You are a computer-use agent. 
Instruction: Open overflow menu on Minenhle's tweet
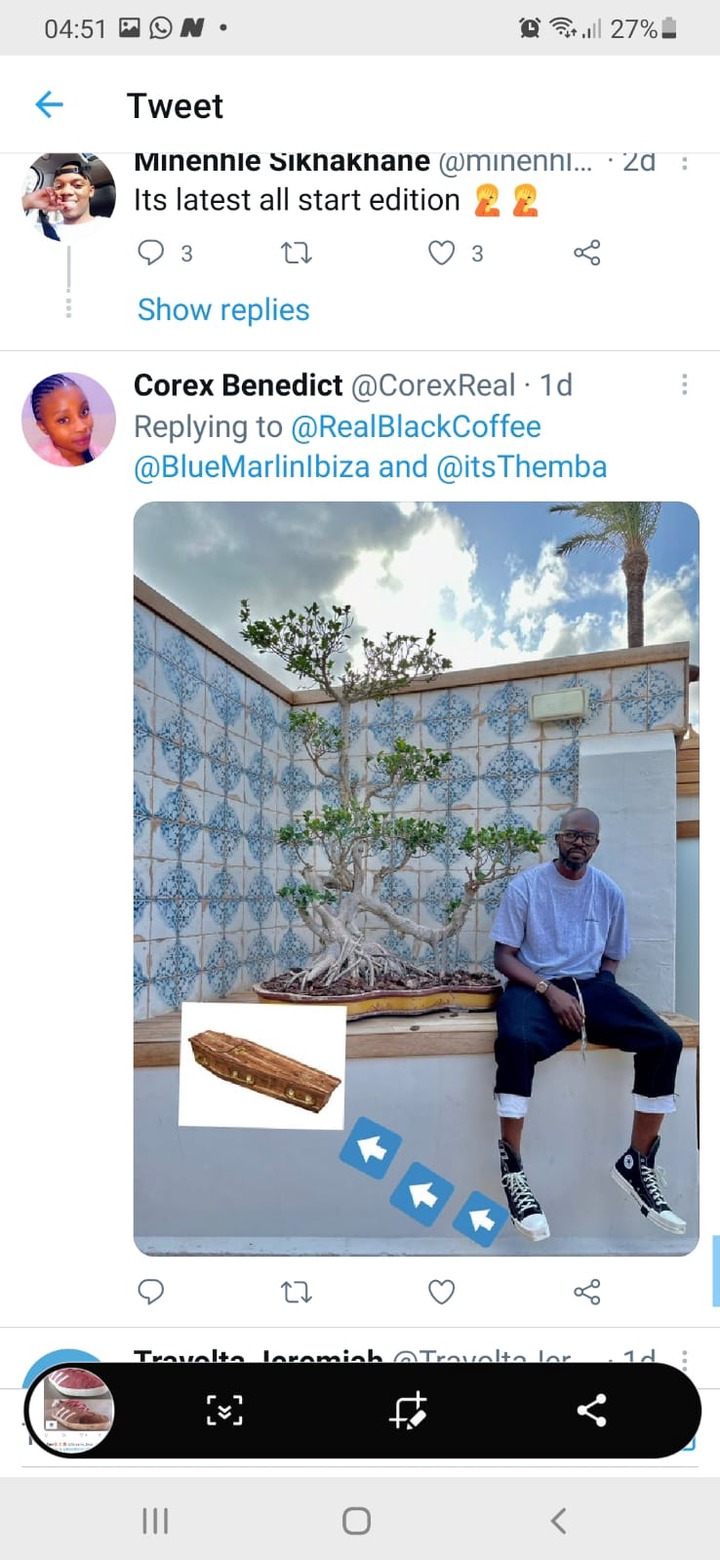pos(684,164)
